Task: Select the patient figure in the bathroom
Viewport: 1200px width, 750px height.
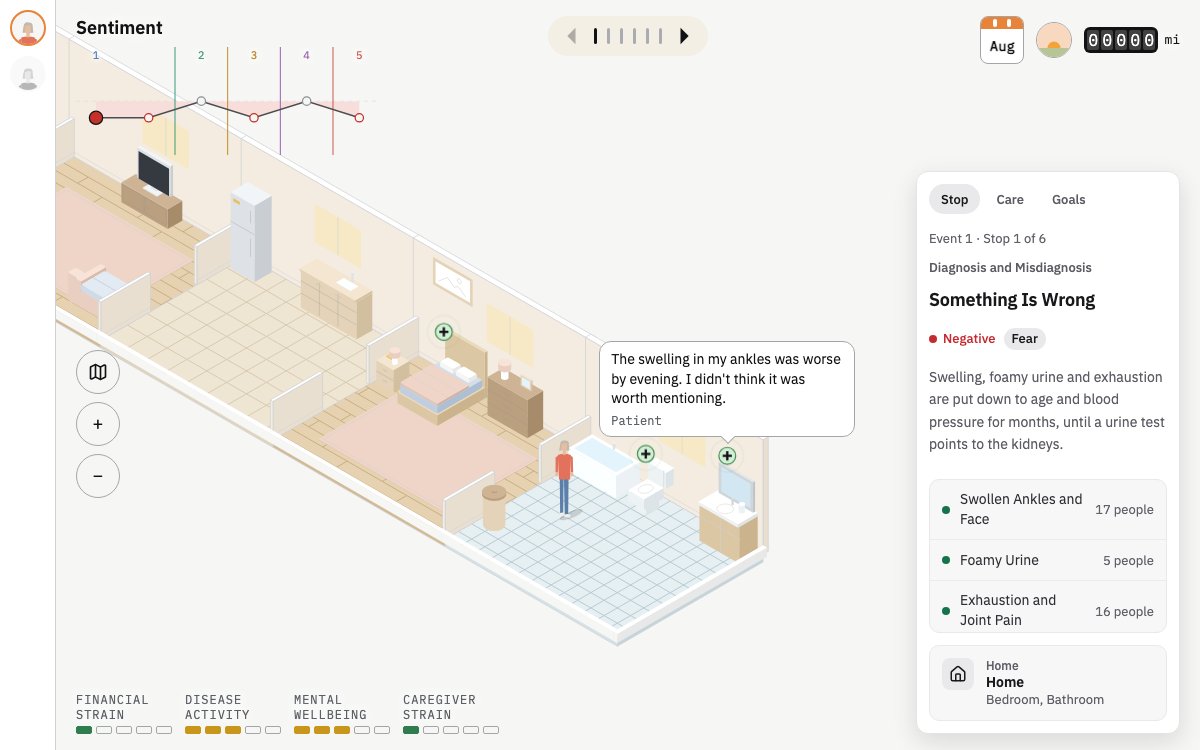Action: pyautogui.click(x=565, y=478)
